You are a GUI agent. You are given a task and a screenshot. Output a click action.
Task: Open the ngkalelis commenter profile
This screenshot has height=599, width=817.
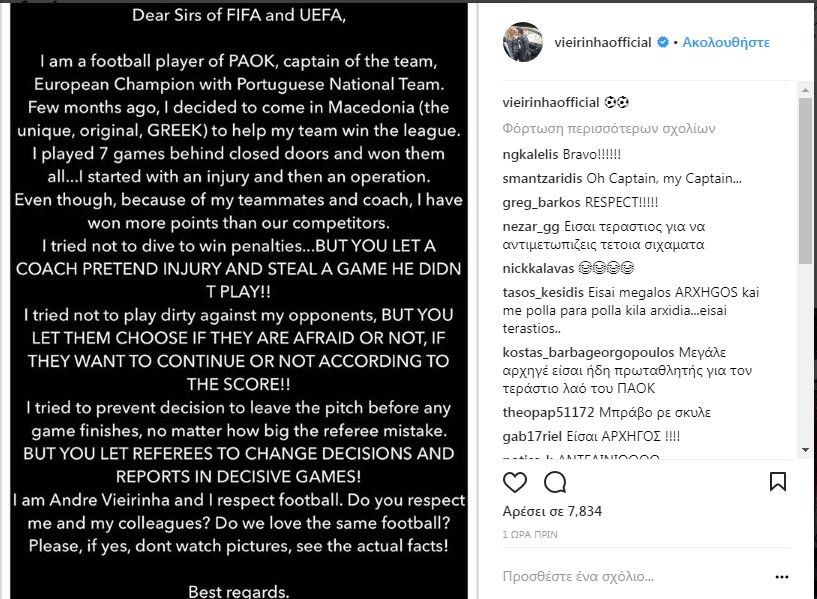[x=534, y=156]
